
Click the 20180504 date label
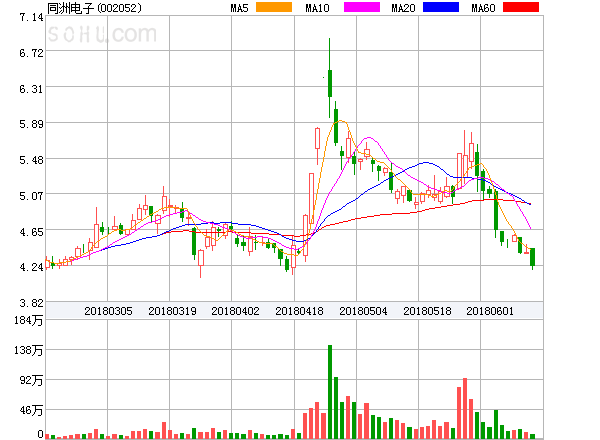(363, 311)
